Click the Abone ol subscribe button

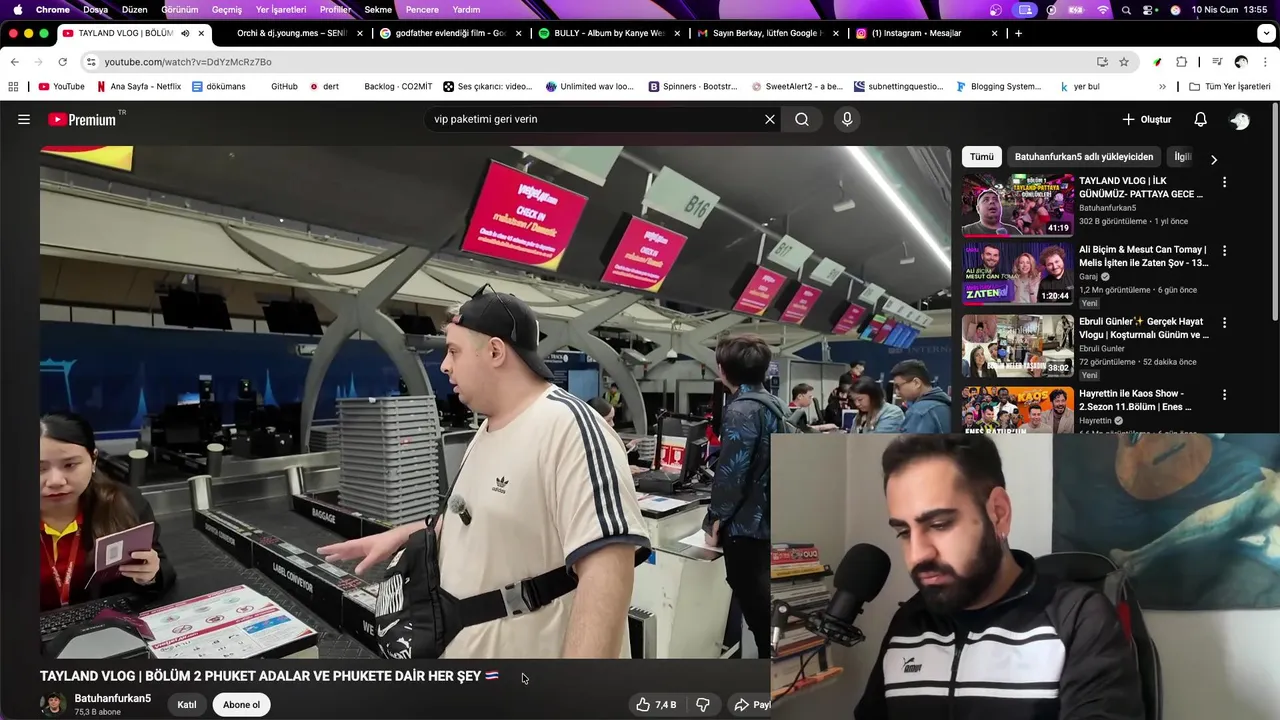[241, 705]
